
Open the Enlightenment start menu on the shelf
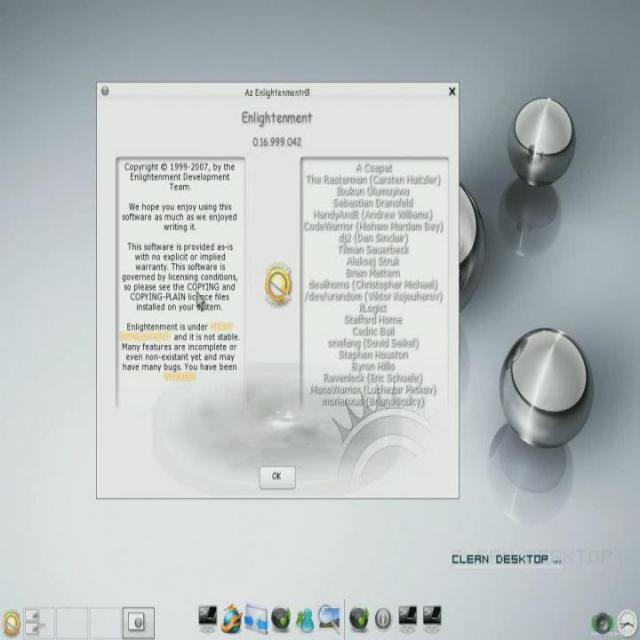11,623
